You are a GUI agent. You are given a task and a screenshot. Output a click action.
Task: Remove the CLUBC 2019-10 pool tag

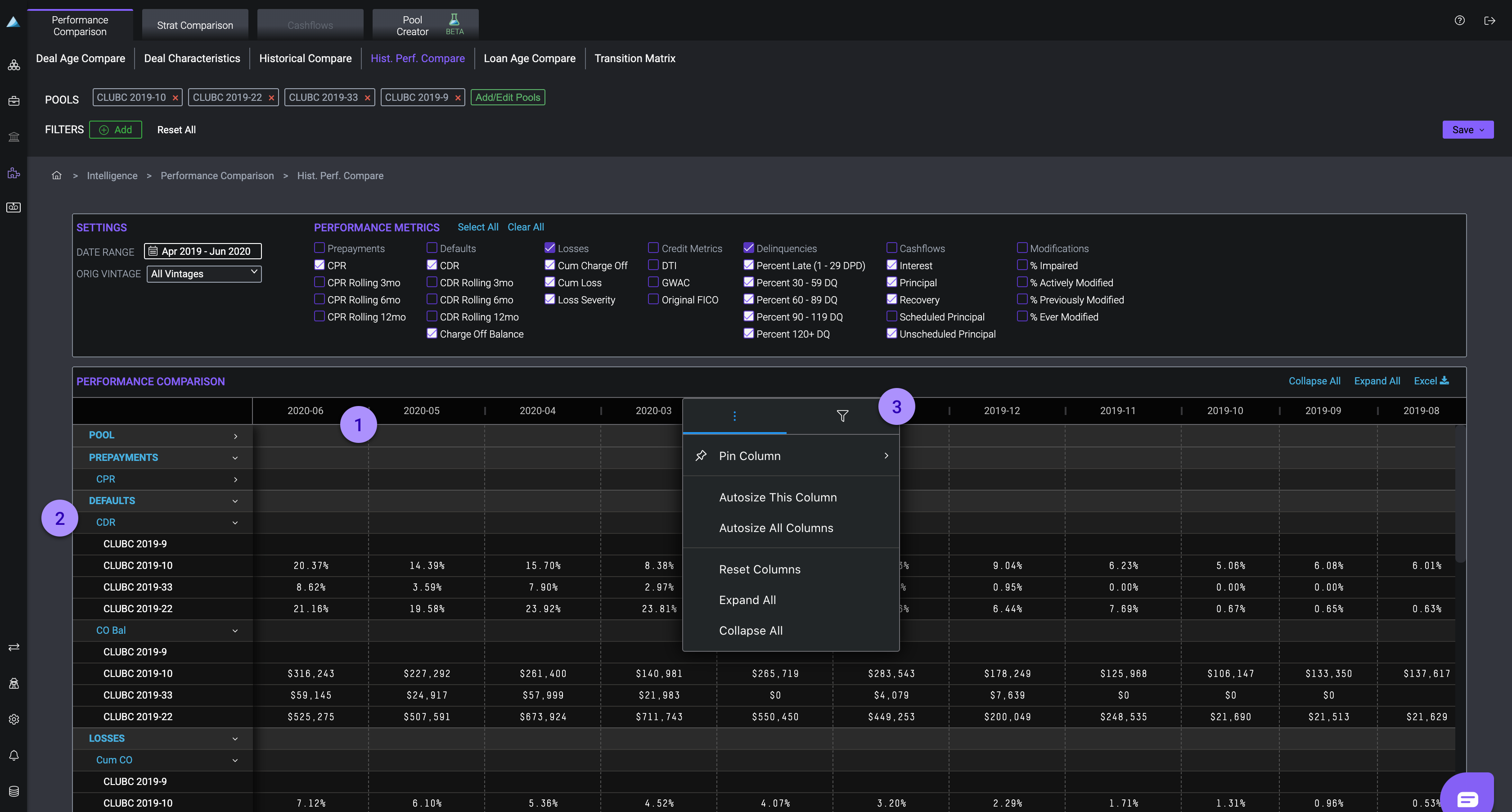(x=175, y=98)
